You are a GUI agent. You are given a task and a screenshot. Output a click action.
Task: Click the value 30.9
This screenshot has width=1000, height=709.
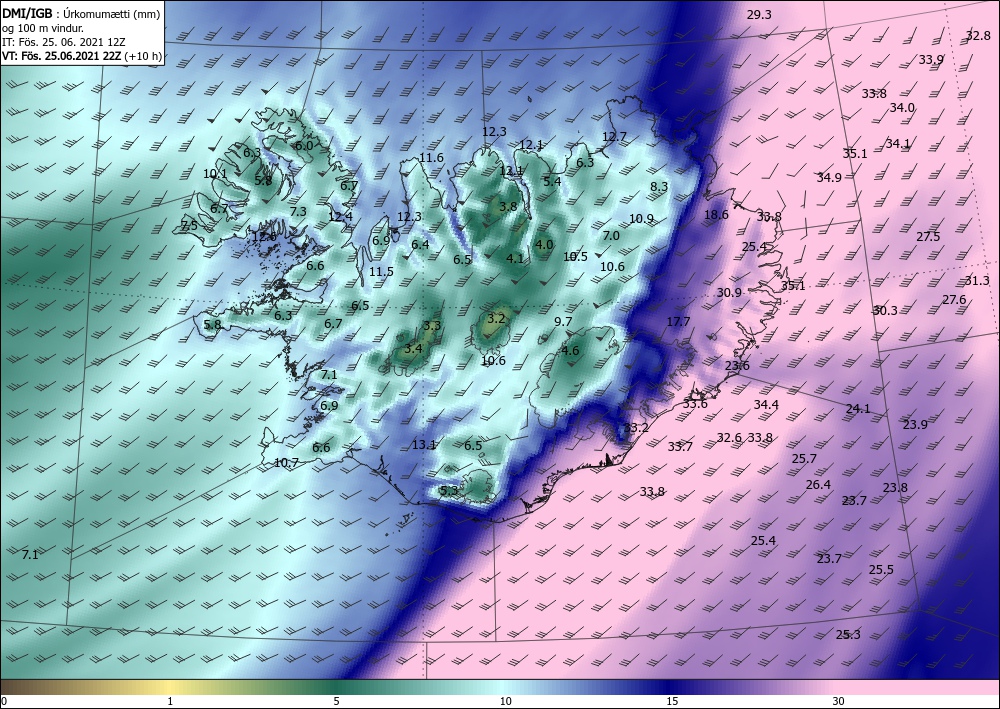pyautogui.click(x=729, y=293)
